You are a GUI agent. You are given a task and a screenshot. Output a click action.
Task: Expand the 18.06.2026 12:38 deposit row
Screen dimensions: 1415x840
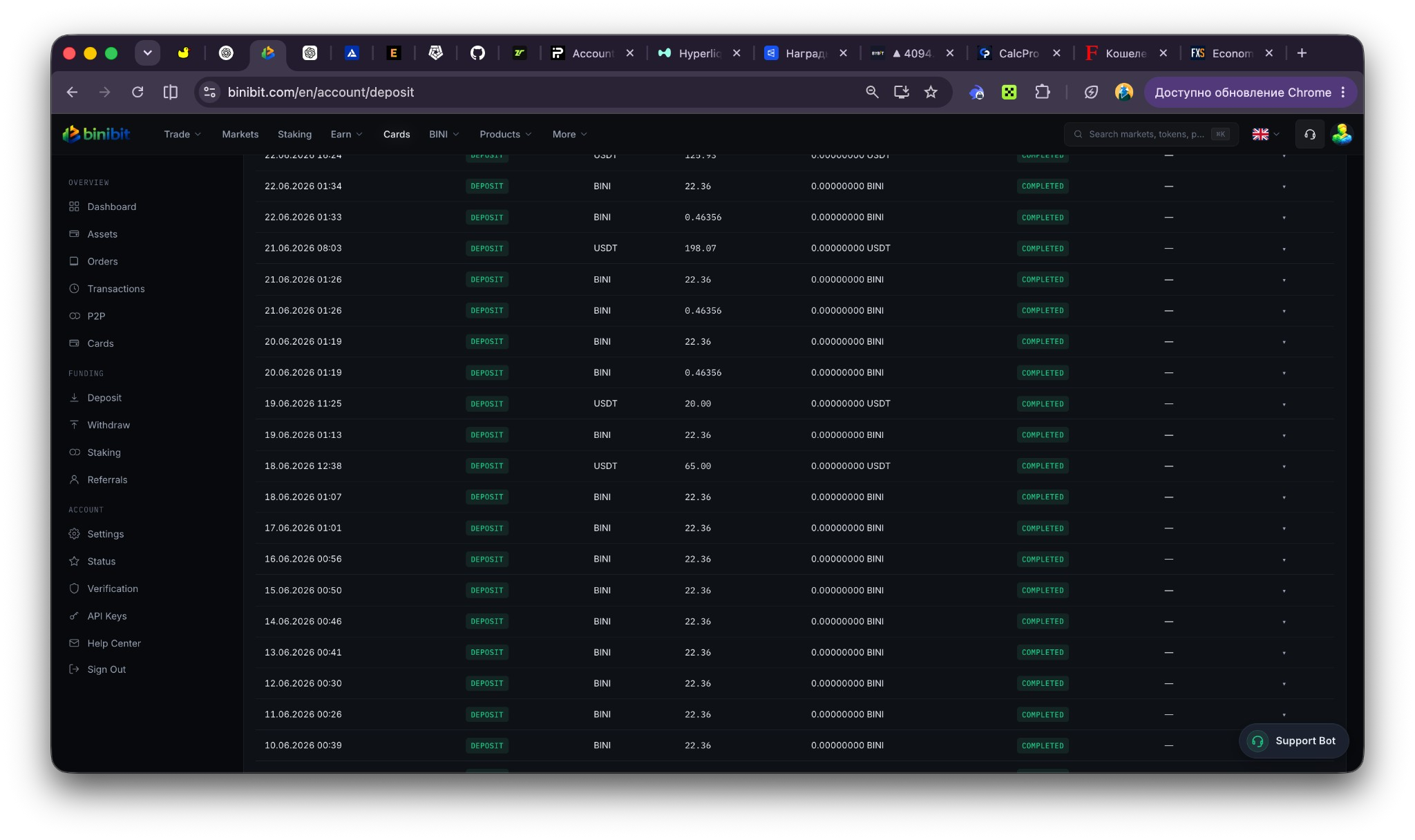click(1284, 466)
